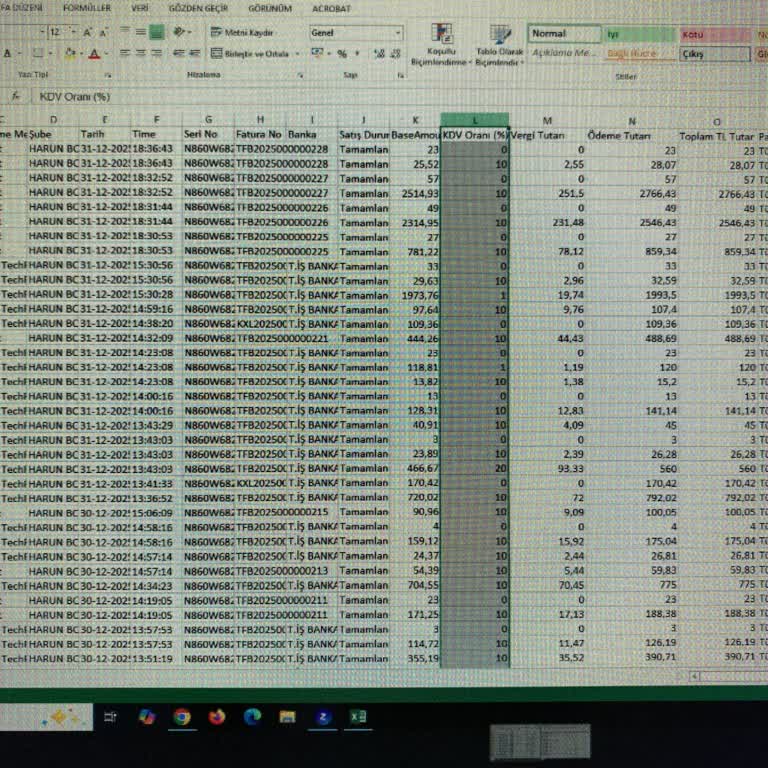This screenshot has height=768, width=768.
Task: Select column M header
Action: tap(547, 120)
